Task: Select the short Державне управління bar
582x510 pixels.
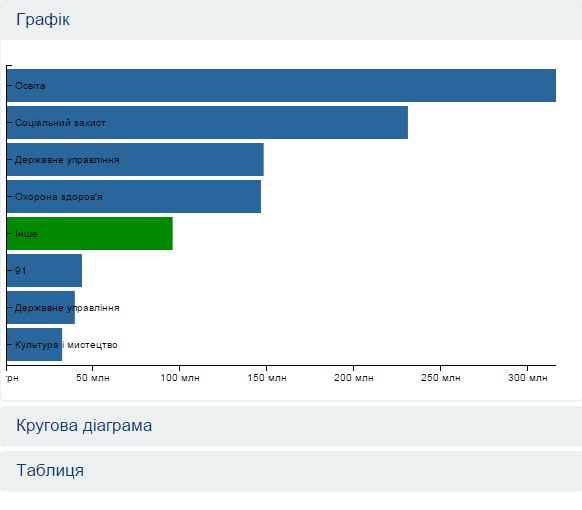Action: (x=41, y=308)
